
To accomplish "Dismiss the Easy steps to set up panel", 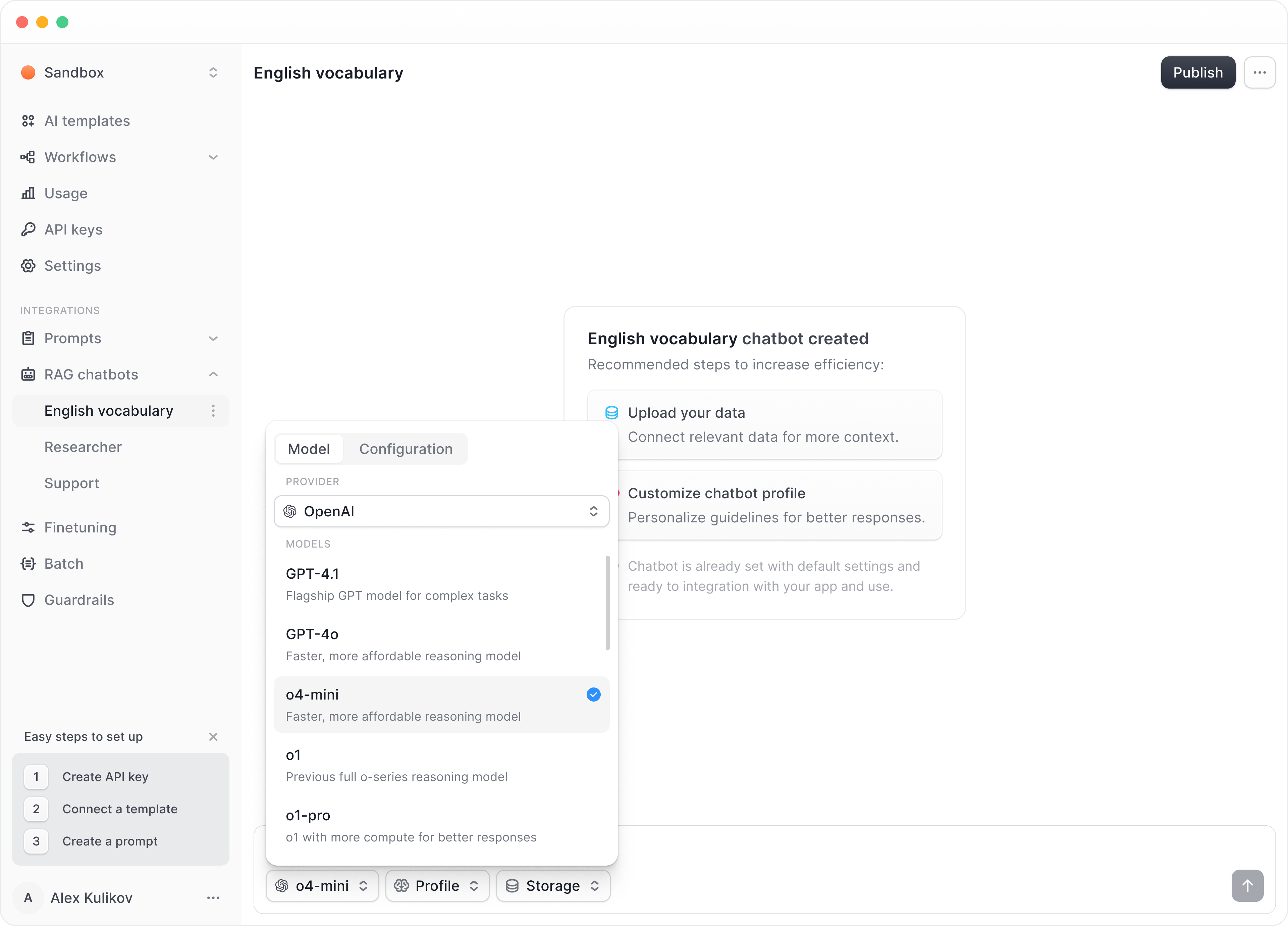I will tap(213, 737).
